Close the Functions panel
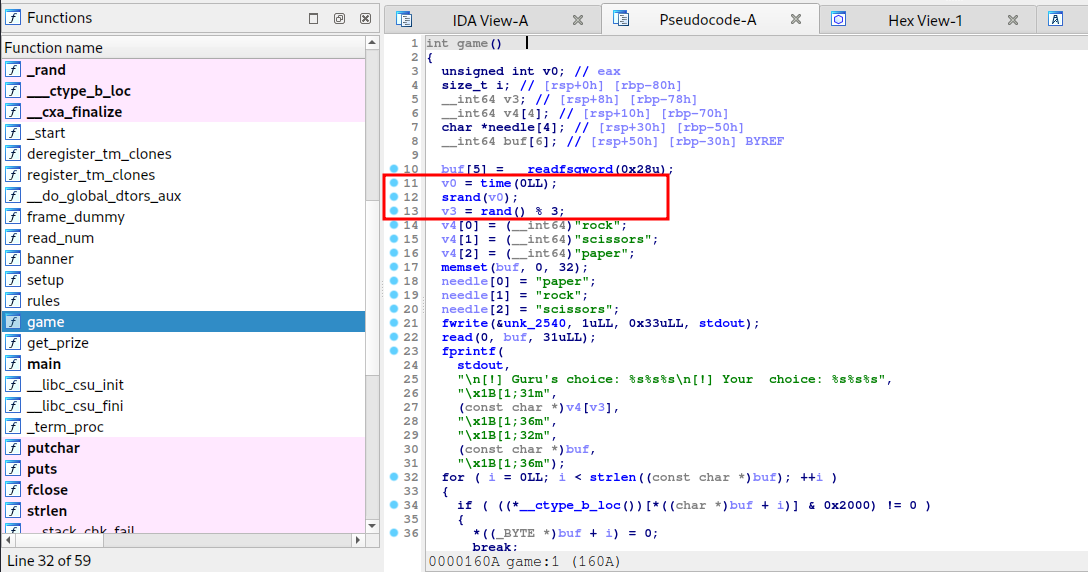This screenshot has width=1088, height=572. 365,18
